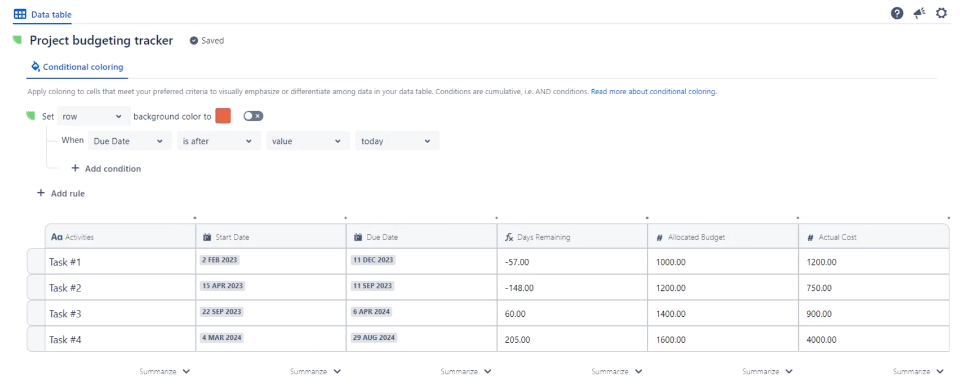This screenshot has width=960, height=390.
Task: Expand the 'today' value dropdown
Action: pyautogui.click(x=397, y=141)
